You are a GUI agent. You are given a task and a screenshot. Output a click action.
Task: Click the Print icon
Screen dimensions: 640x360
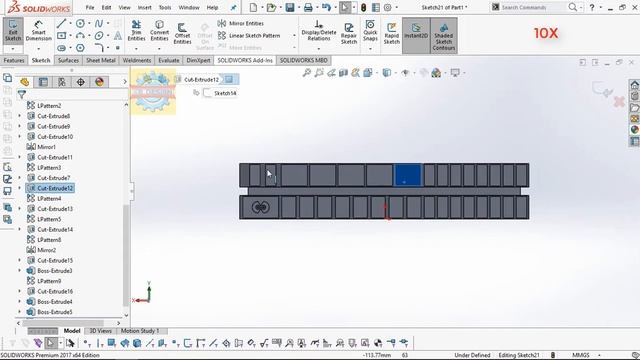coord(308,7)
